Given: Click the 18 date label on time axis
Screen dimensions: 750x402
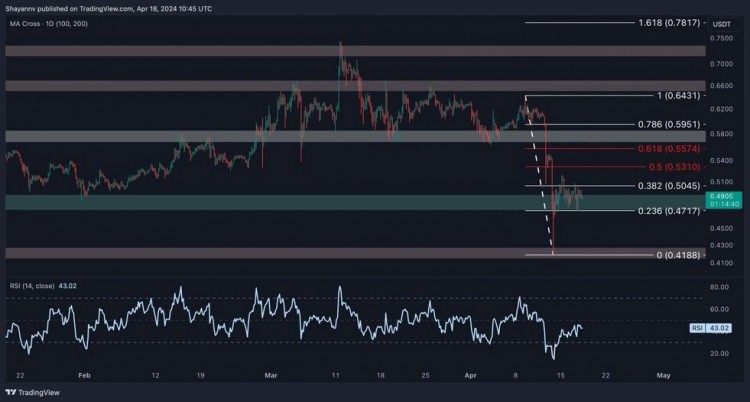Looking at the screenshot, I should click(381, 376).
